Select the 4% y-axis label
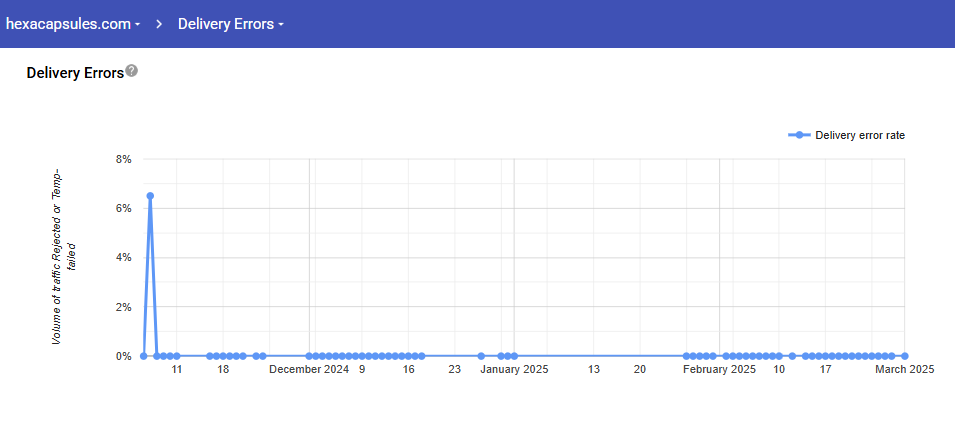Viewport: 955px width, 426px height. coord(124,257)
